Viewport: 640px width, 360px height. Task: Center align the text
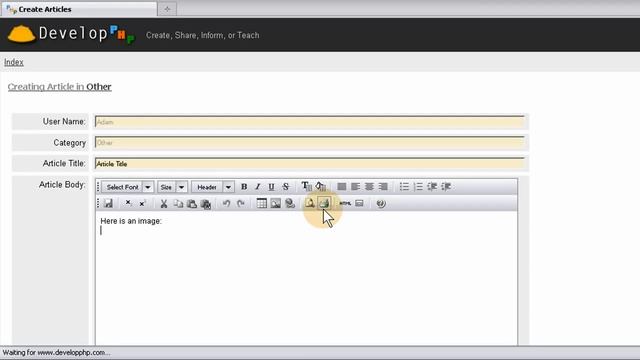point(369,187)
